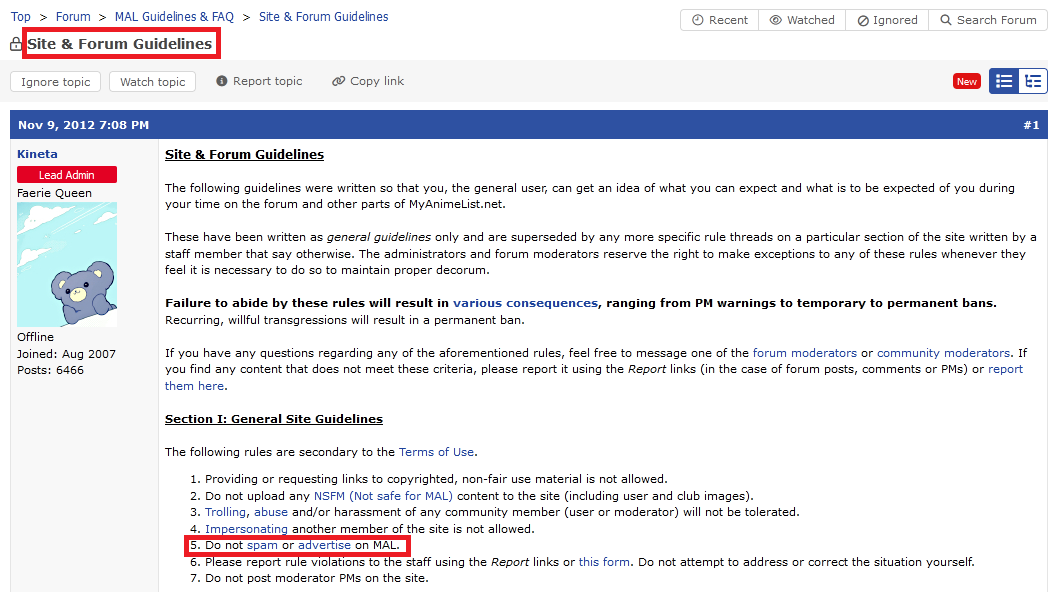Copy link to this topic

pos(368,81)
